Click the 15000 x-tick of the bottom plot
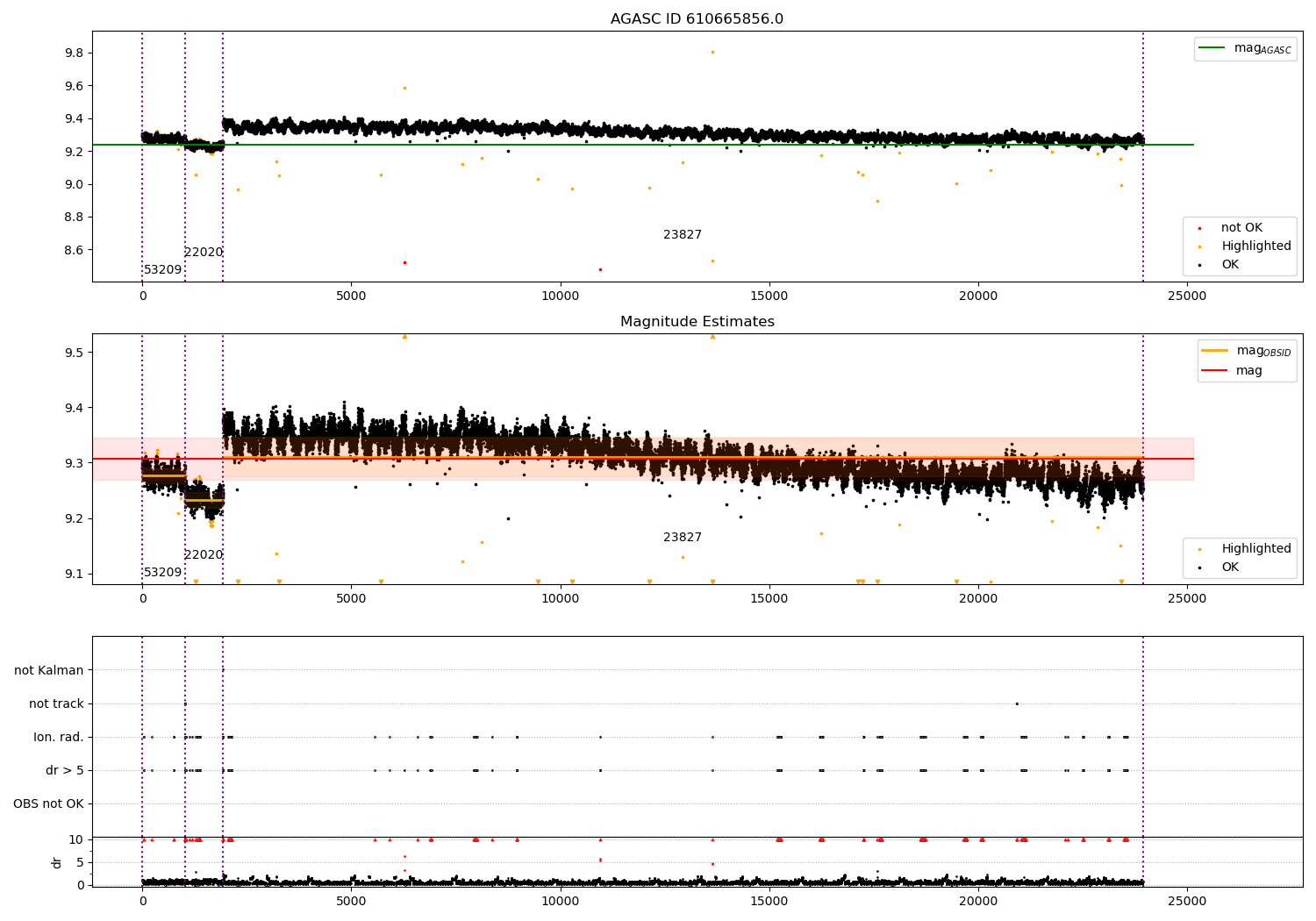 tap(769, 901)
